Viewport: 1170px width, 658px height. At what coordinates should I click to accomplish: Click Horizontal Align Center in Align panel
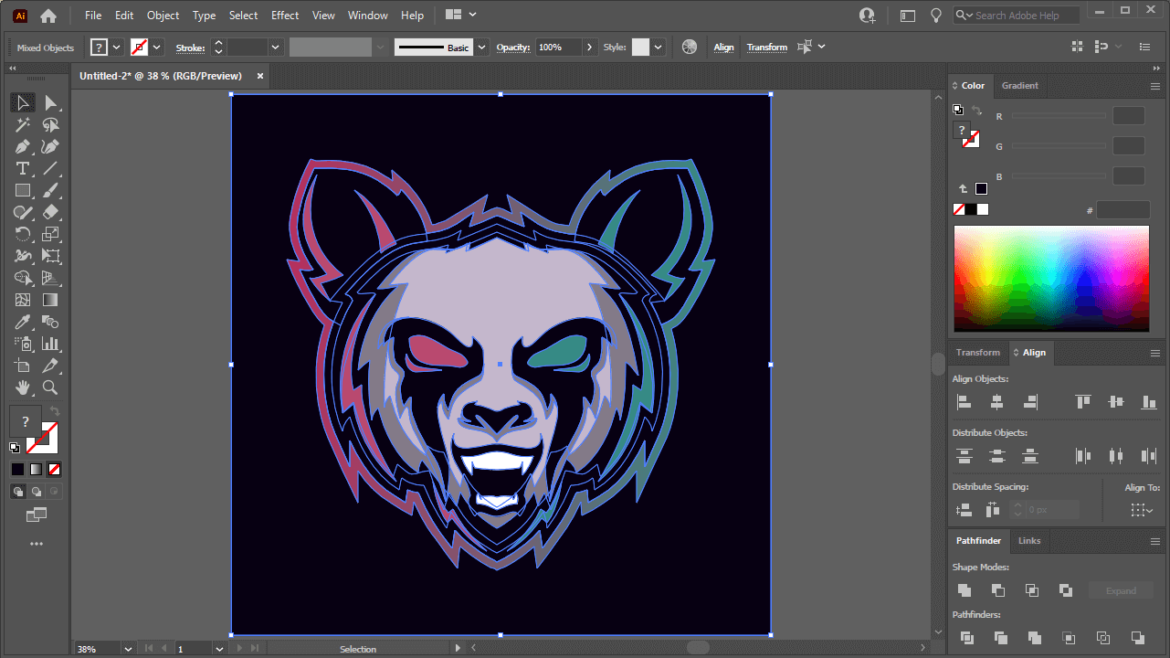(995, 401)
